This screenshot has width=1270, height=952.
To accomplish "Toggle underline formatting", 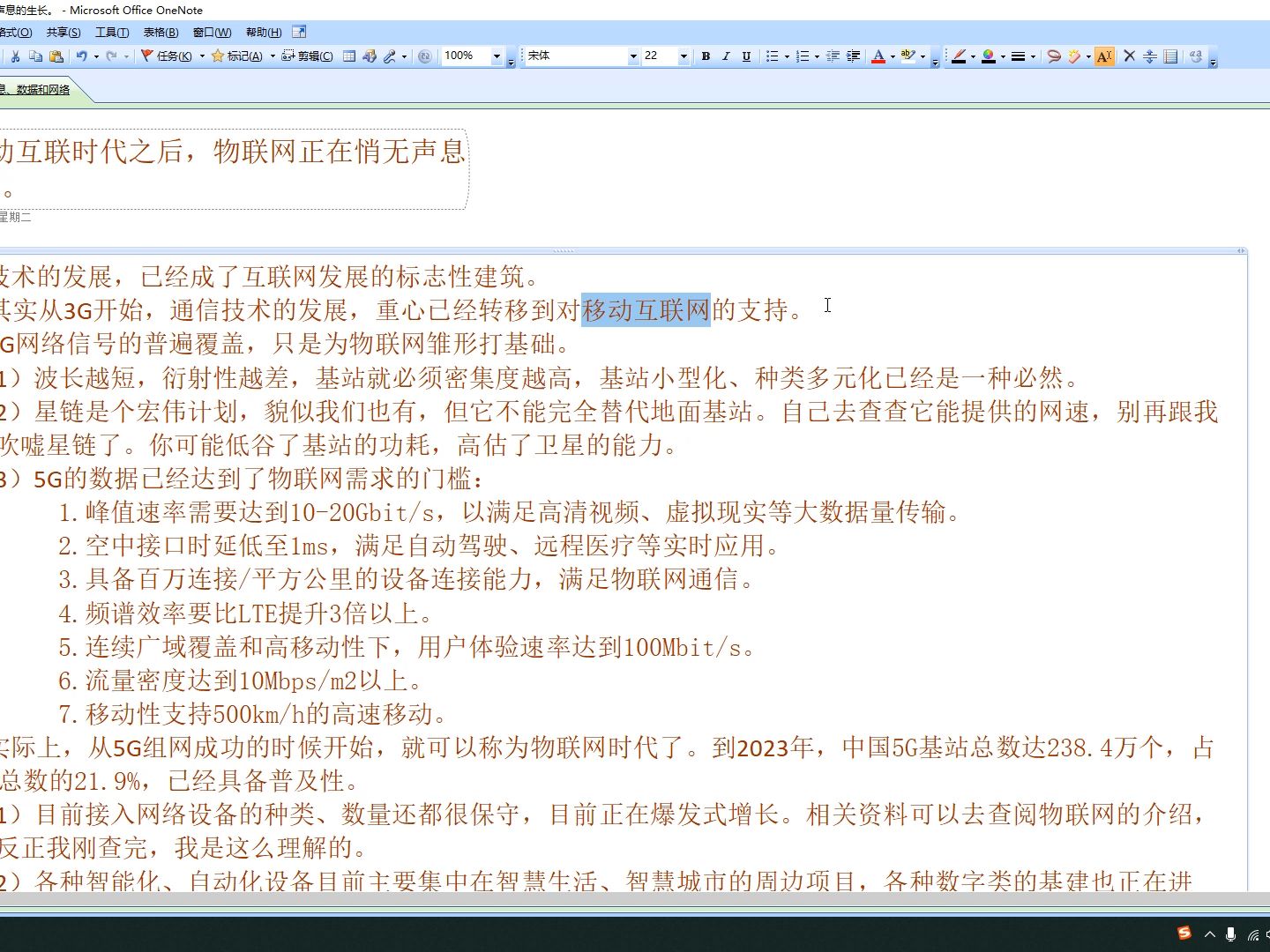I will click(746, 56).
